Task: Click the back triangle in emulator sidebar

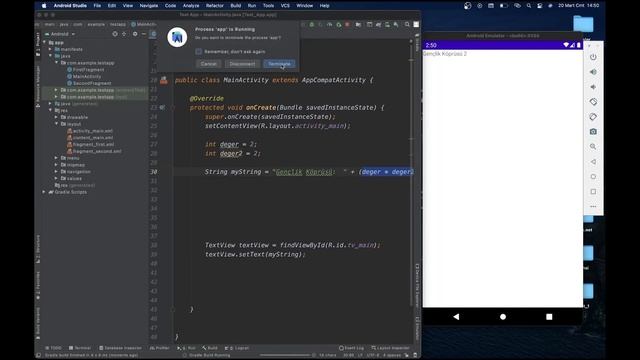Action: (593, 162)
